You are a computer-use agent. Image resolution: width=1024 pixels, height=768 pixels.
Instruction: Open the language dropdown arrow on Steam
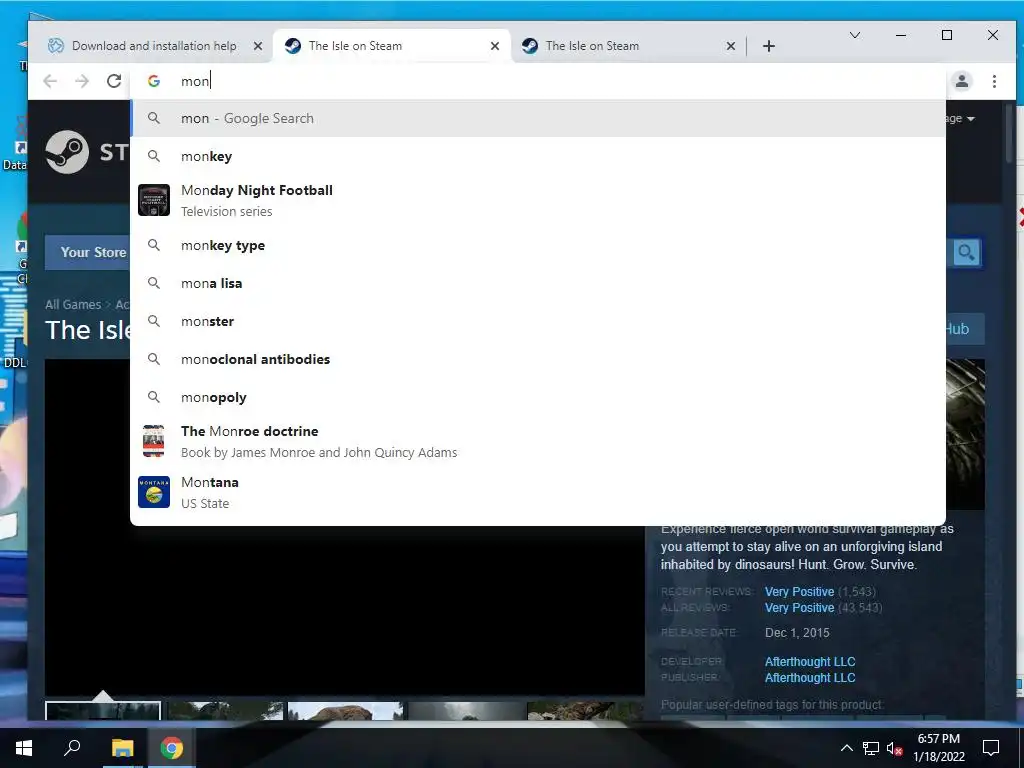pyautogui.click(x=970, y=119)
